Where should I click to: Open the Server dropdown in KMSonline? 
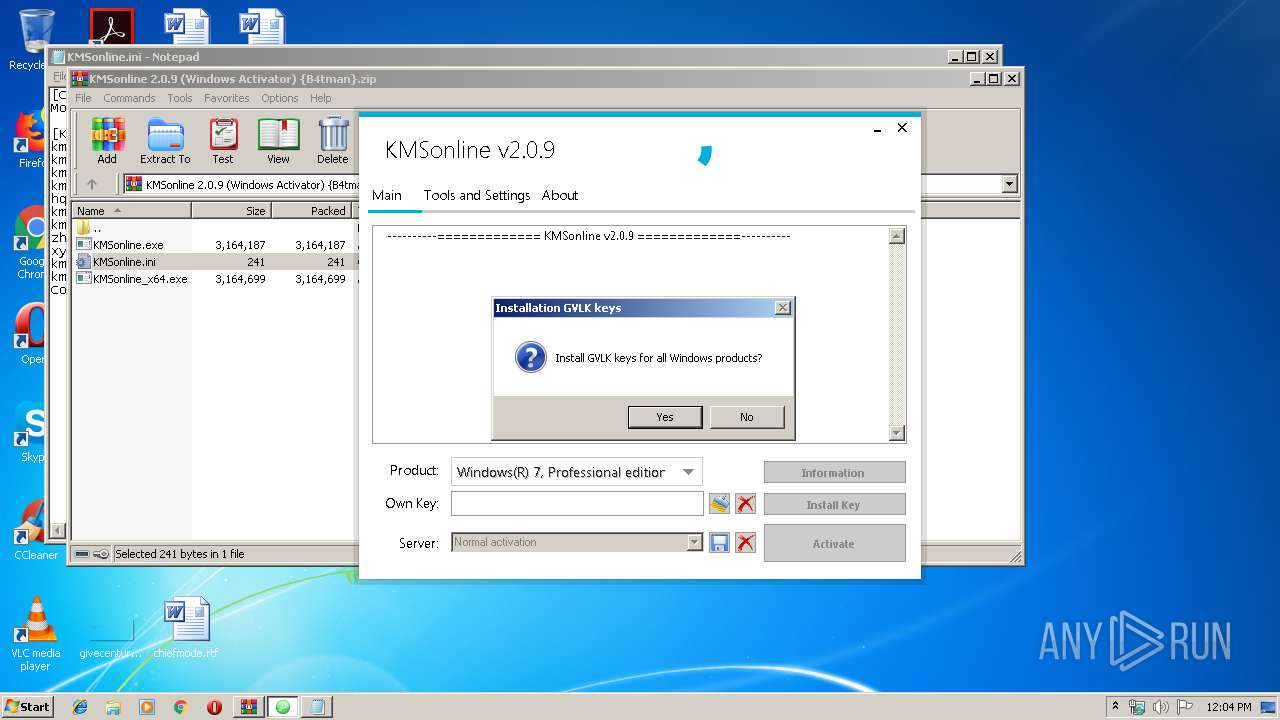694,542
